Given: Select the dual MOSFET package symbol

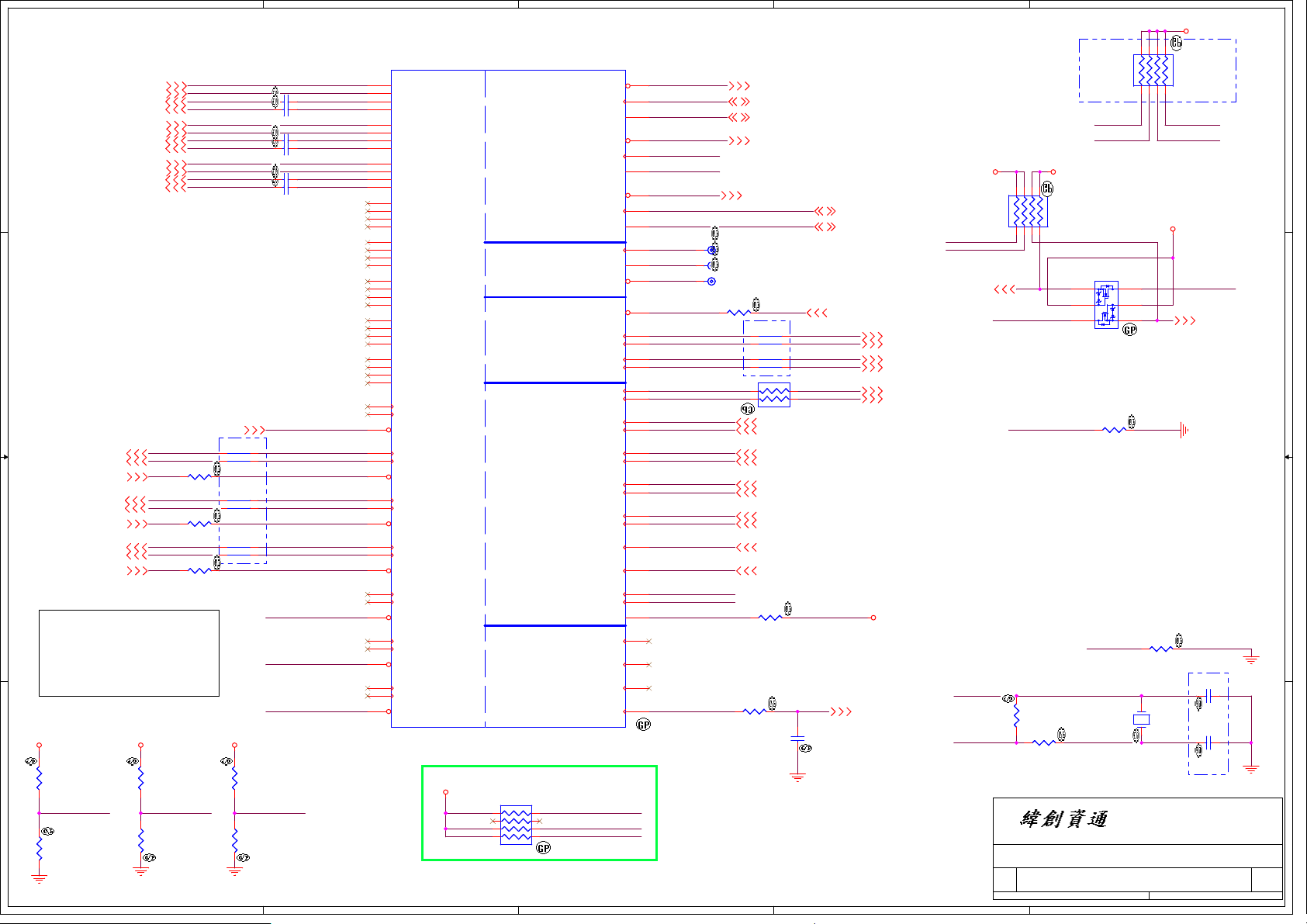Looking at the screenshot, I should point(1106,305).
